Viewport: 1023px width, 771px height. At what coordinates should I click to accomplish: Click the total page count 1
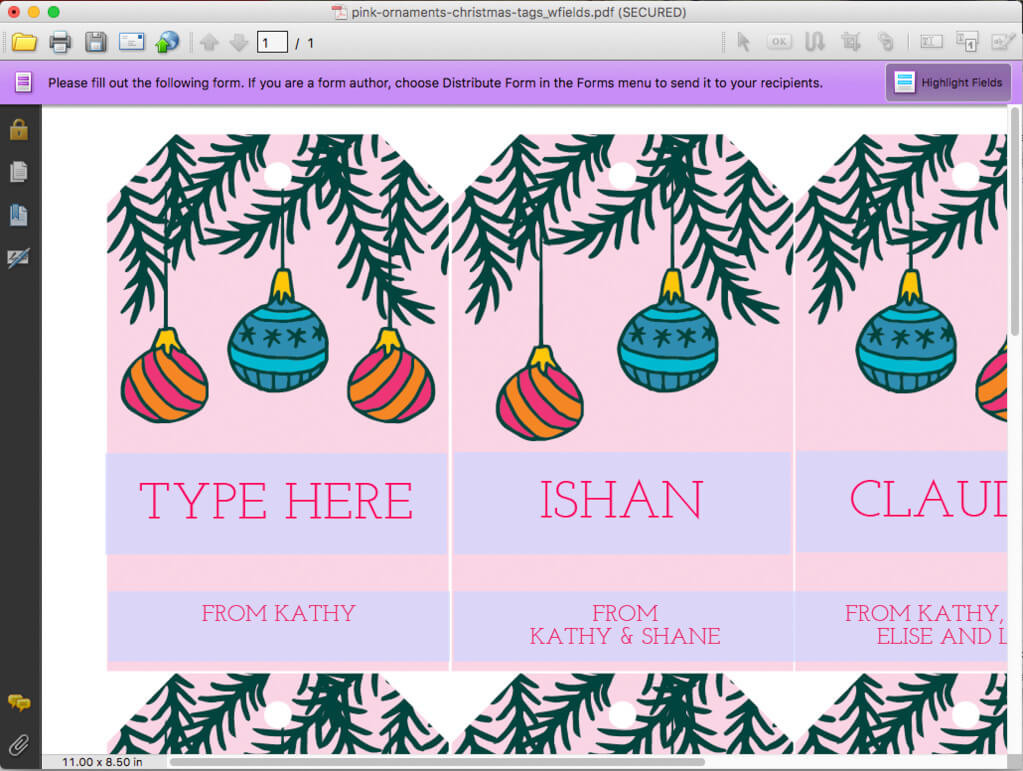click(311, 43)
